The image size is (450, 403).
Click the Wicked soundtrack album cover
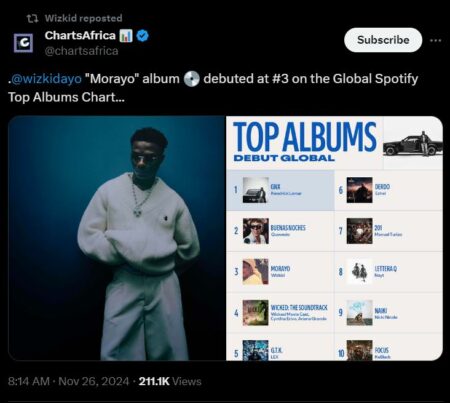point(255,313)
